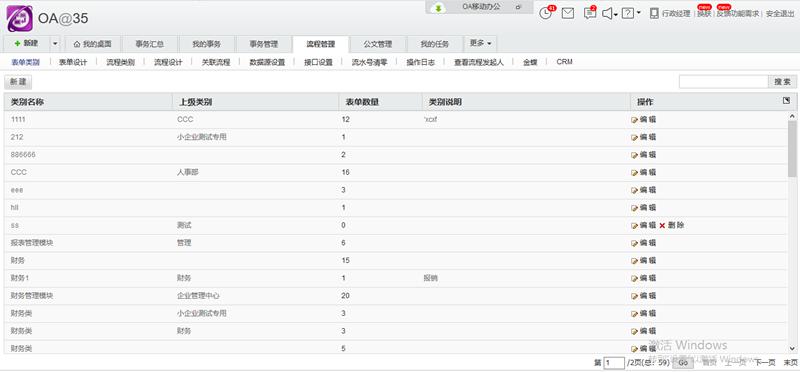
Task: Open the 查看流程发起人 submenu
Action: 479,62
